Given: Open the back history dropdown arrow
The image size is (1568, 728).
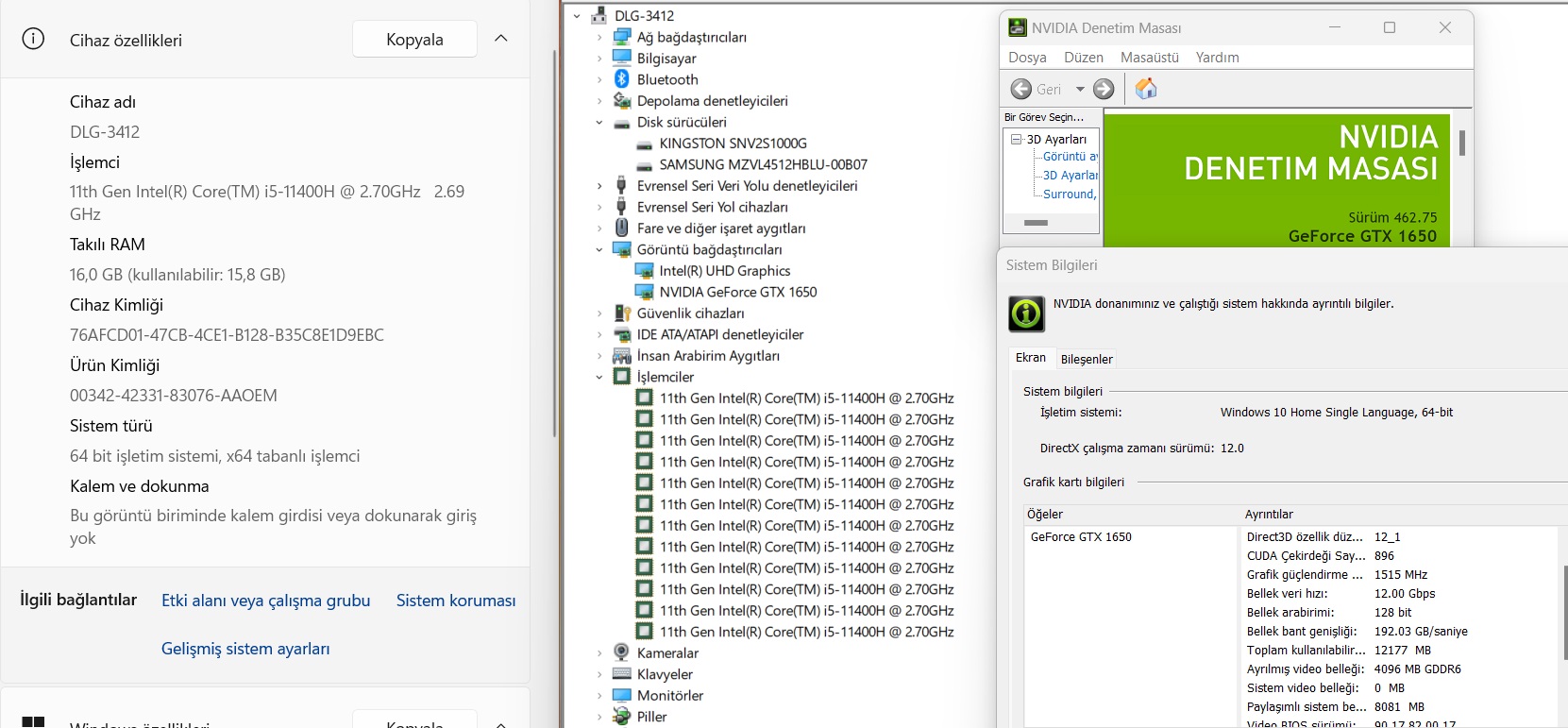Looking at the screenshot, I should [1080, 89].
